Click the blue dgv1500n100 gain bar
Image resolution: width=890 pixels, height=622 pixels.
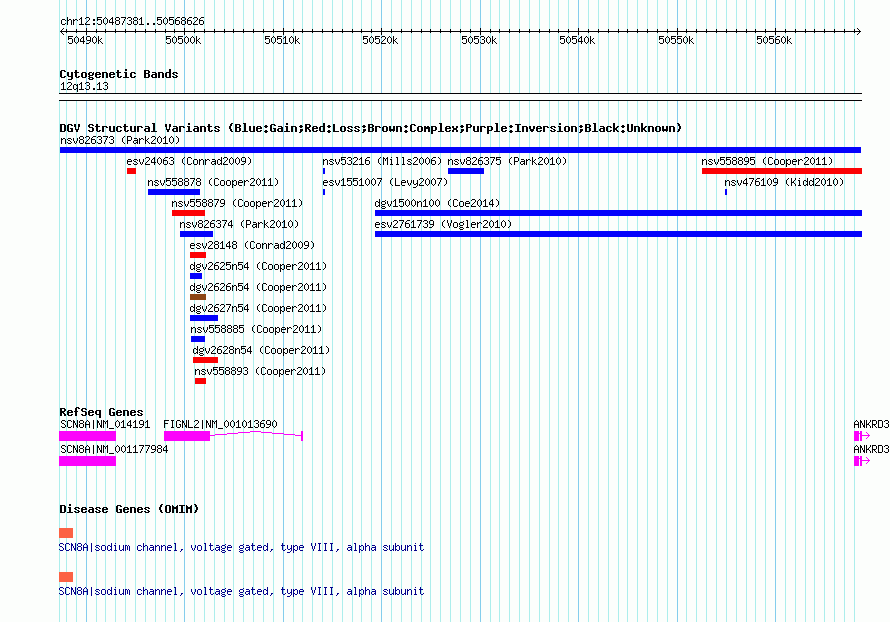tap(618, 213)
